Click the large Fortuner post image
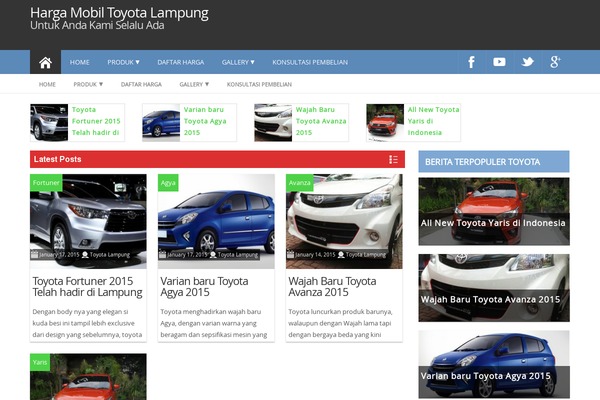This screenshot has width=600, height=400. pyautogui.click(x=88, y=221)
